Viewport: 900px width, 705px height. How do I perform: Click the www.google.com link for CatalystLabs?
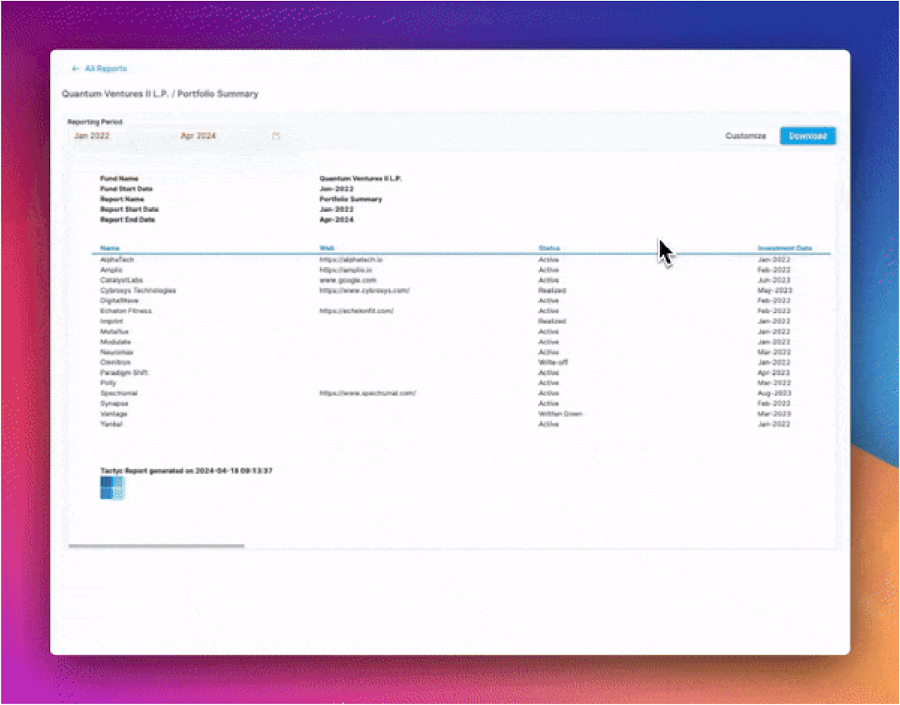(x=348, y=280)
